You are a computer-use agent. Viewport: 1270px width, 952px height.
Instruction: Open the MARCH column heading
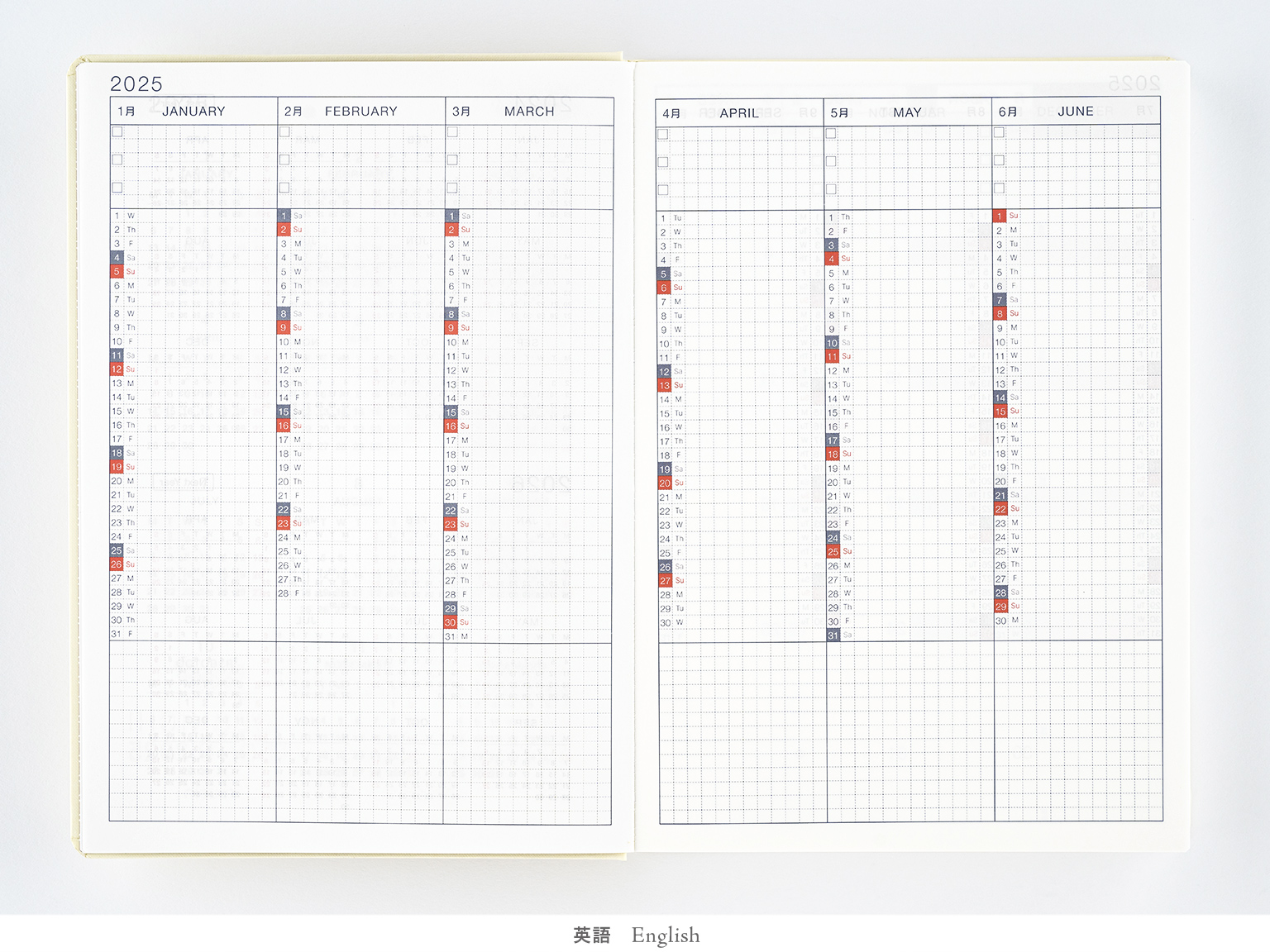(x=529, y=112)
